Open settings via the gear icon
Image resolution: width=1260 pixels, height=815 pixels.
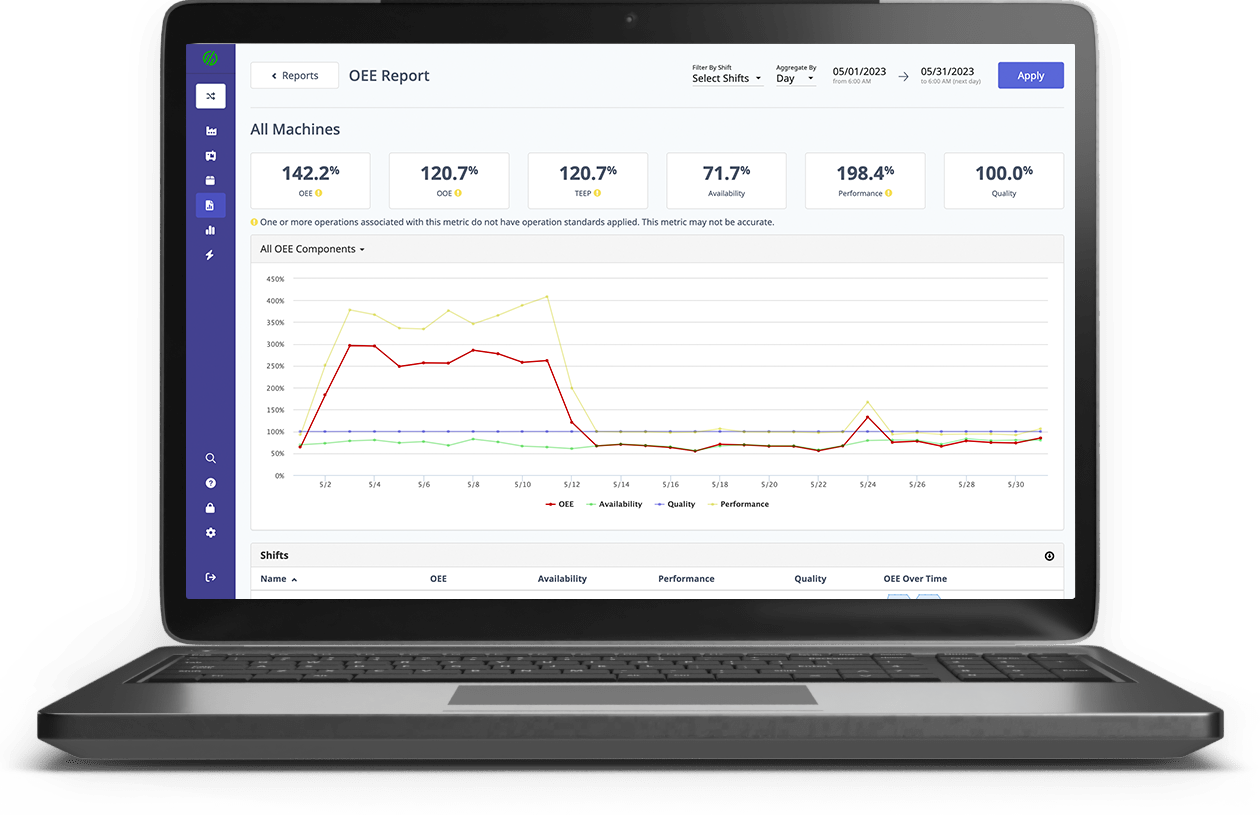[210, 533]
